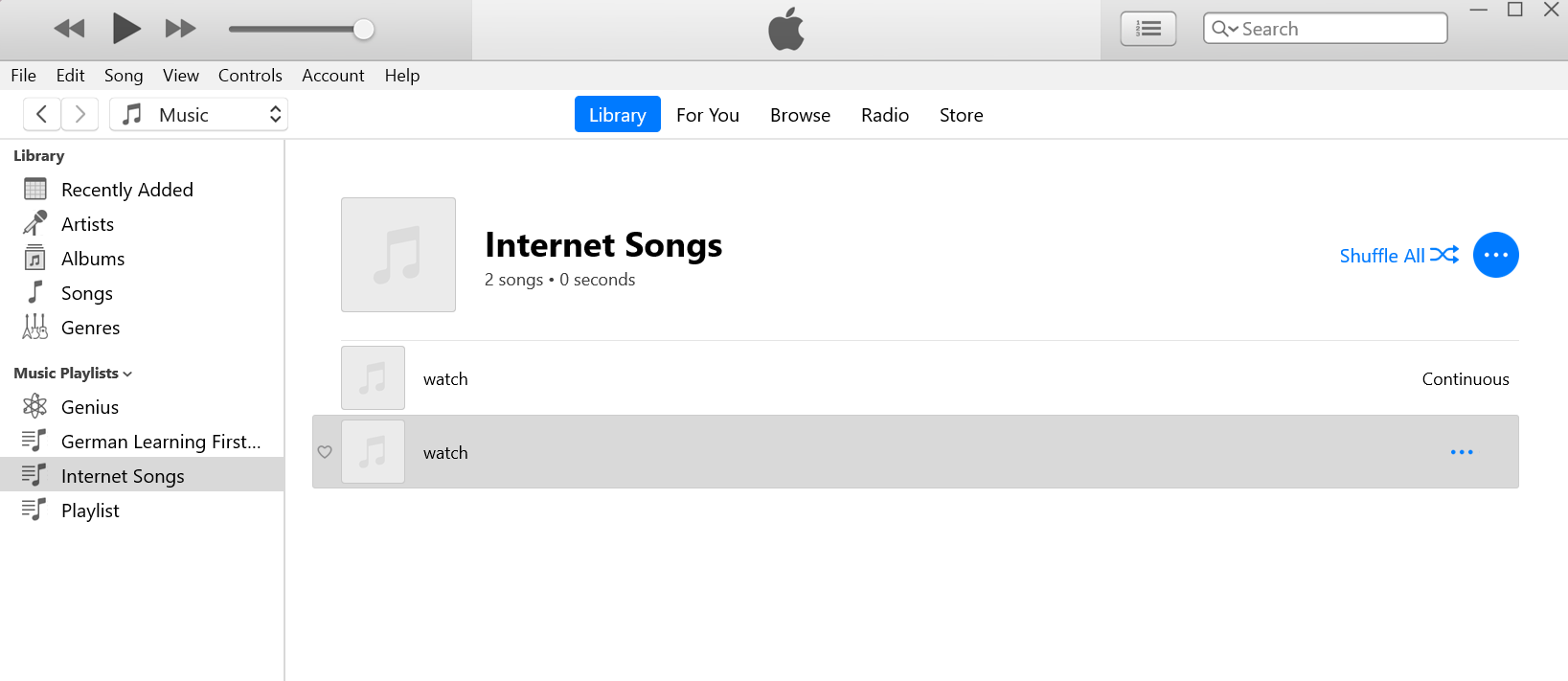Image resolution: width=1568 pixels, height=681 pixels.
Task: Click the playlist artwork placeholder
Action: 398,254
